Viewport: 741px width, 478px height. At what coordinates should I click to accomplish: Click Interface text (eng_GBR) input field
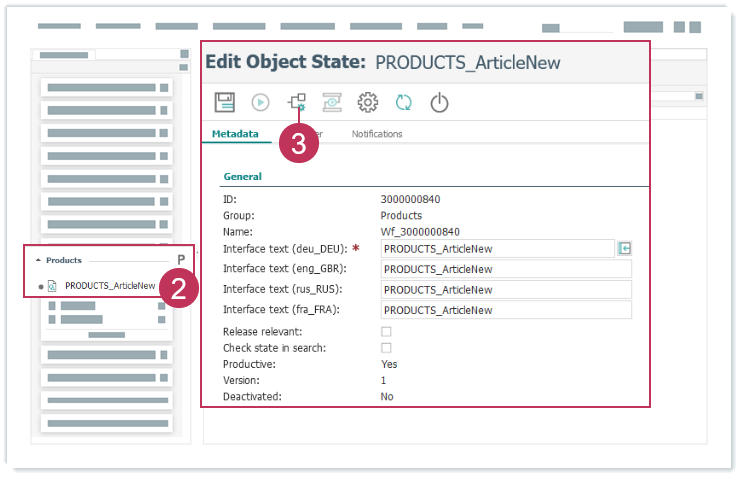click(x=505, y=269)
